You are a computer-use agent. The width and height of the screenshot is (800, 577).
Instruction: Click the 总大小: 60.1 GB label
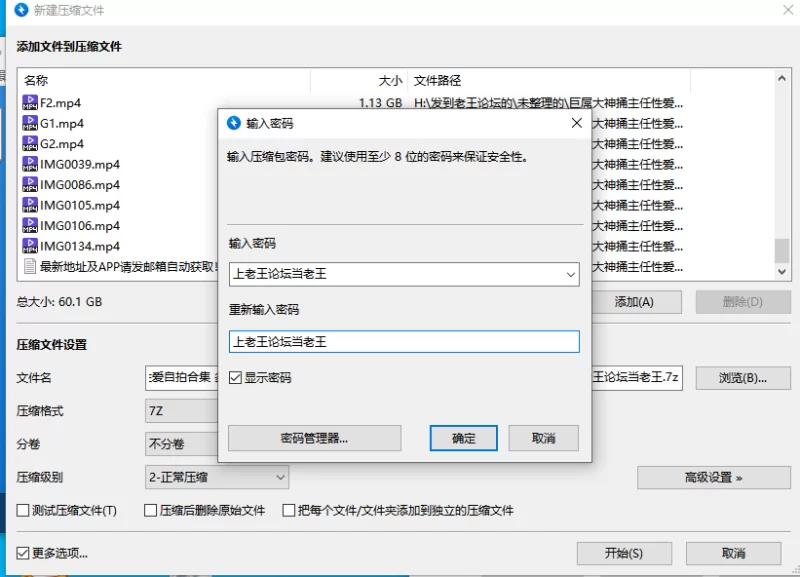[59, 302]
